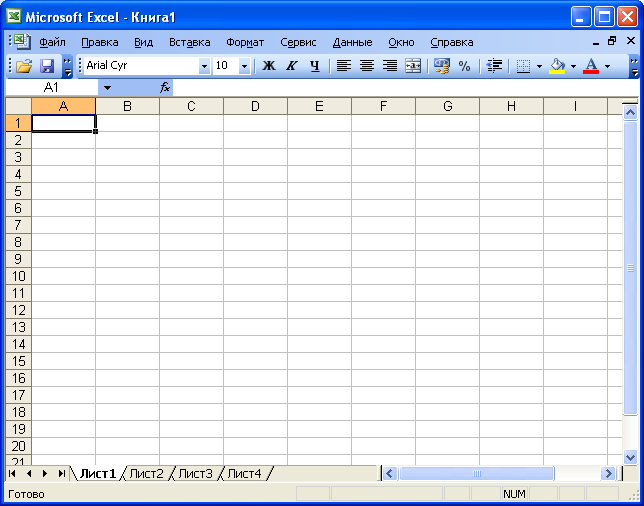Click the Excel icon in the title bar
644x506 pixels.
14,17
